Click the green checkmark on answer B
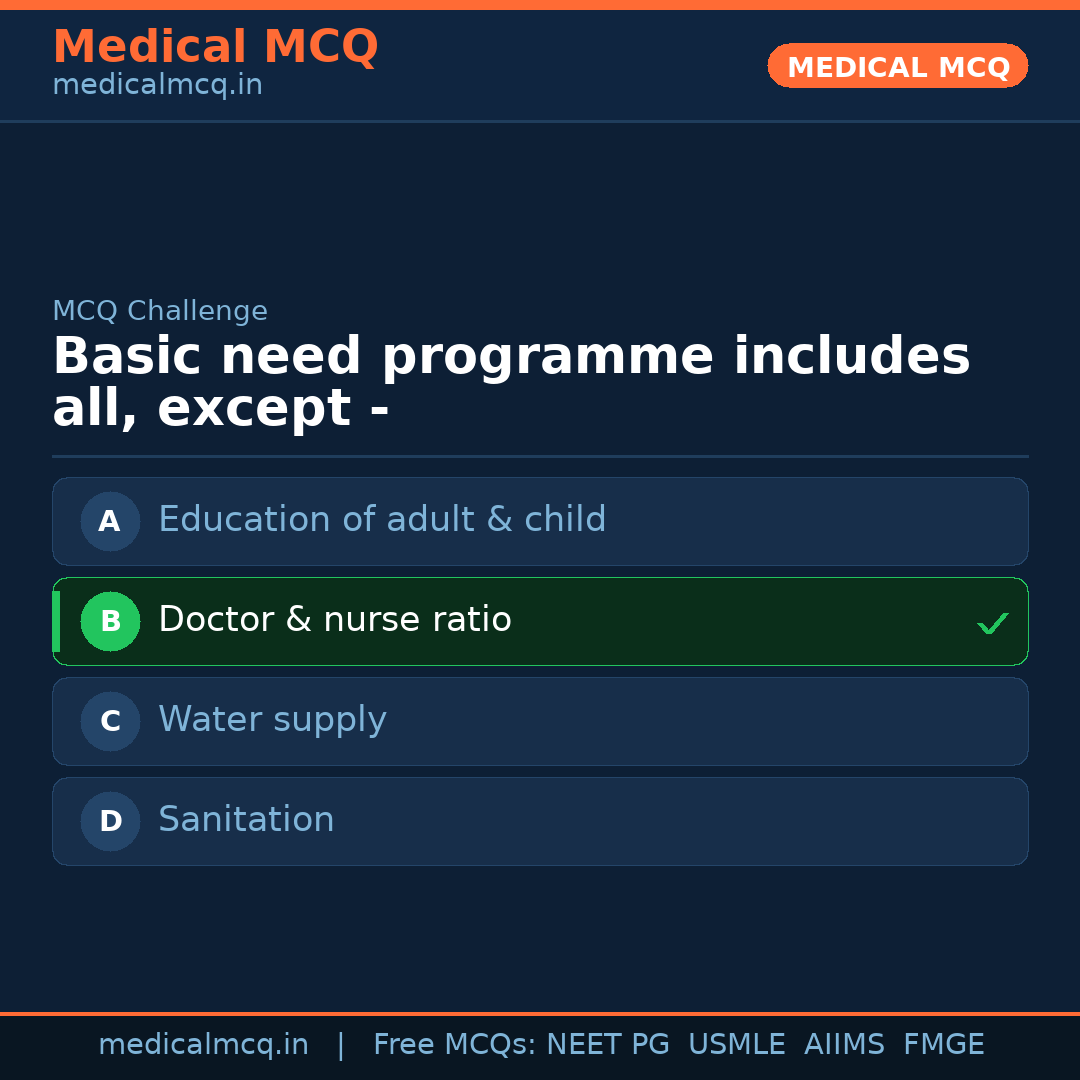 point(993,623)
